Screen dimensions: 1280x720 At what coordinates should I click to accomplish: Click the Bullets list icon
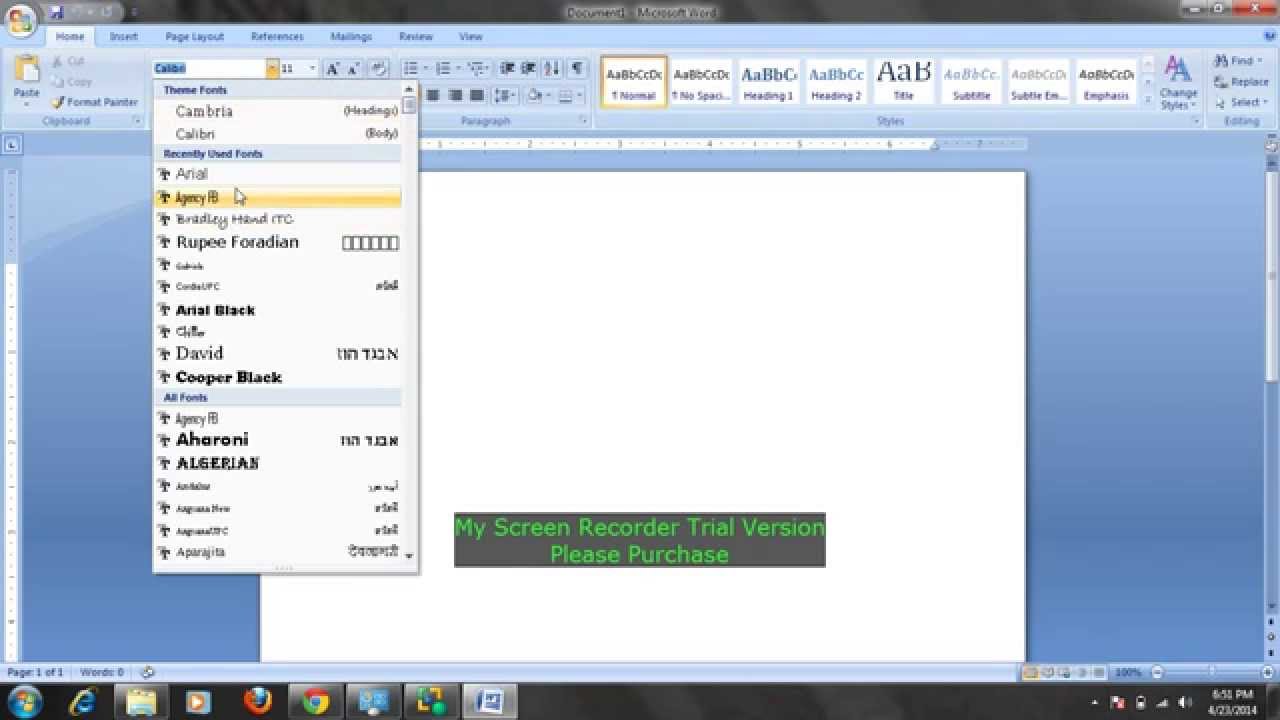[x=410, y=69]
